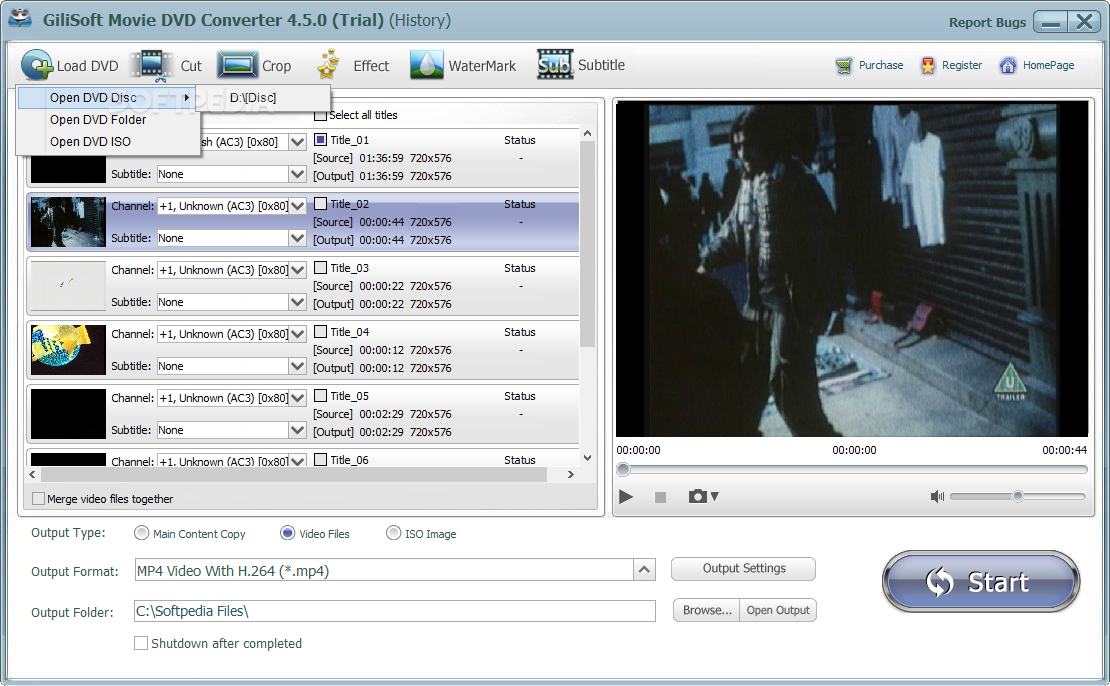1110x686 pixels.
Task: Check the Title_03 checkbox
Action: pyautogui.click(x=321, y=268)
